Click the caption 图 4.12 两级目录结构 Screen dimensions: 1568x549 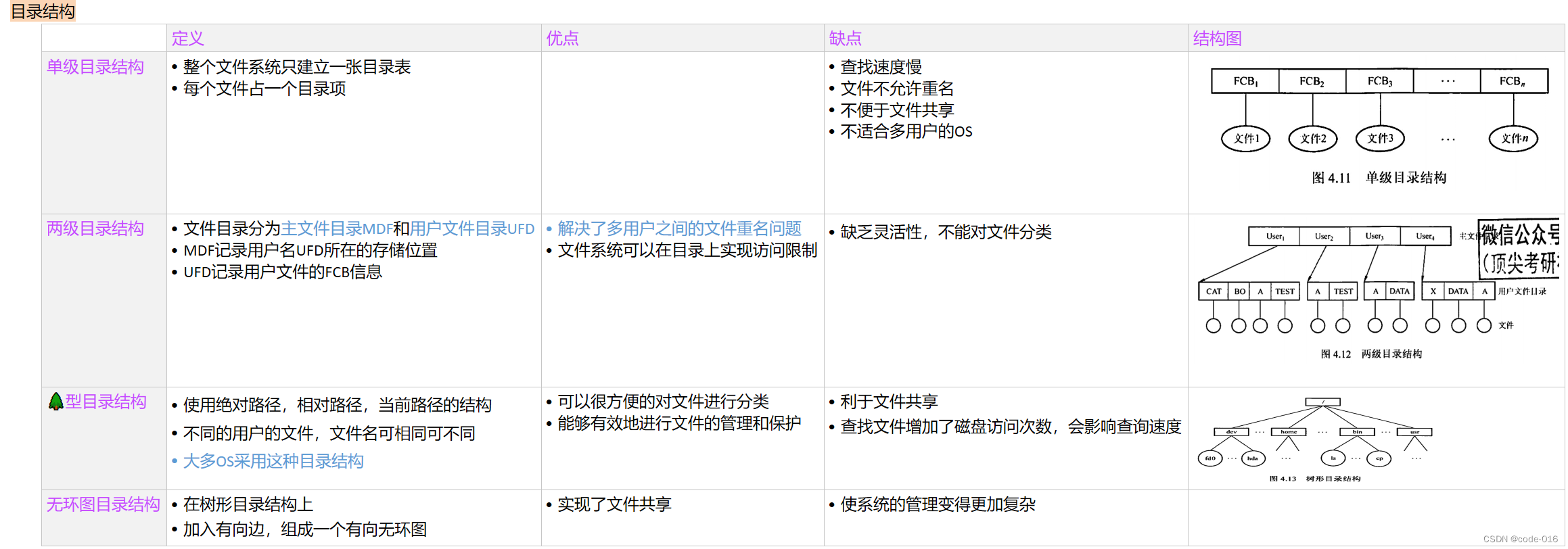point(1371,354)
